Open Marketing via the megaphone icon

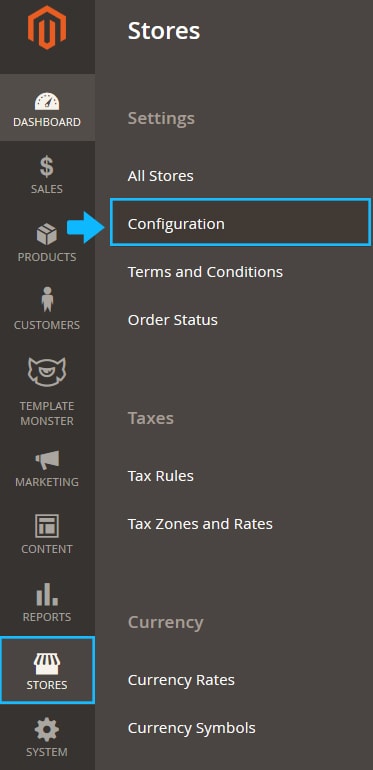point(47,460)
